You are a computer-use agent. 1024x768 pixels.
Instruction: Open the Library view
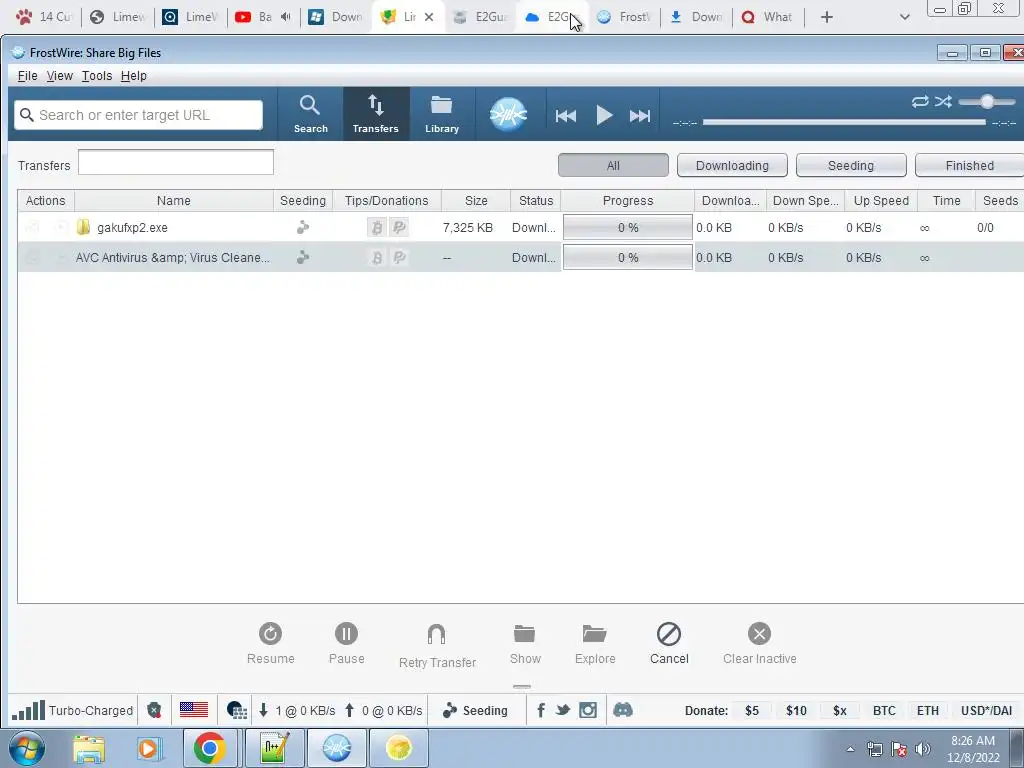coord(442,114)
